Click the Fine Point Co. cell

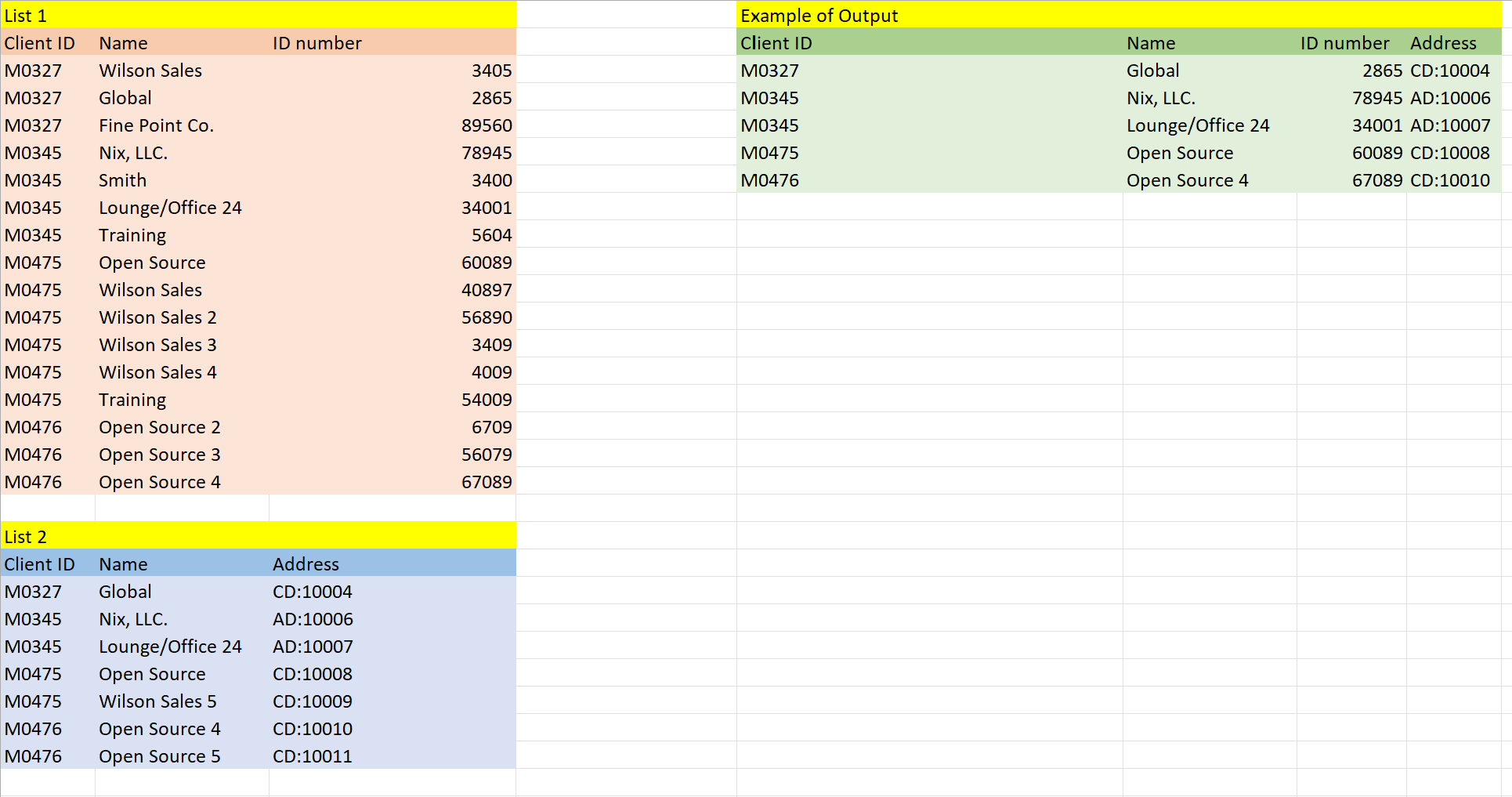click(156, 125)
